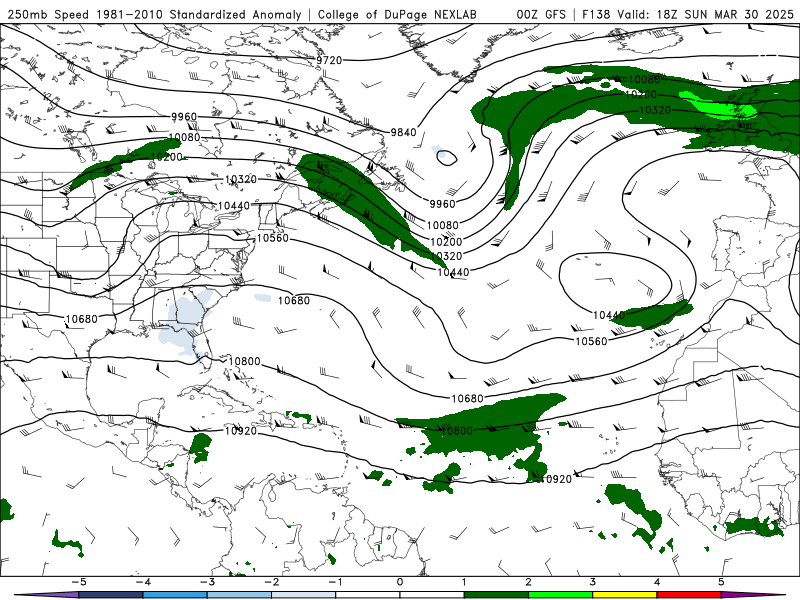Click the '0' tick on the color scale
This screenshot has width=800, height=600.
399,582
